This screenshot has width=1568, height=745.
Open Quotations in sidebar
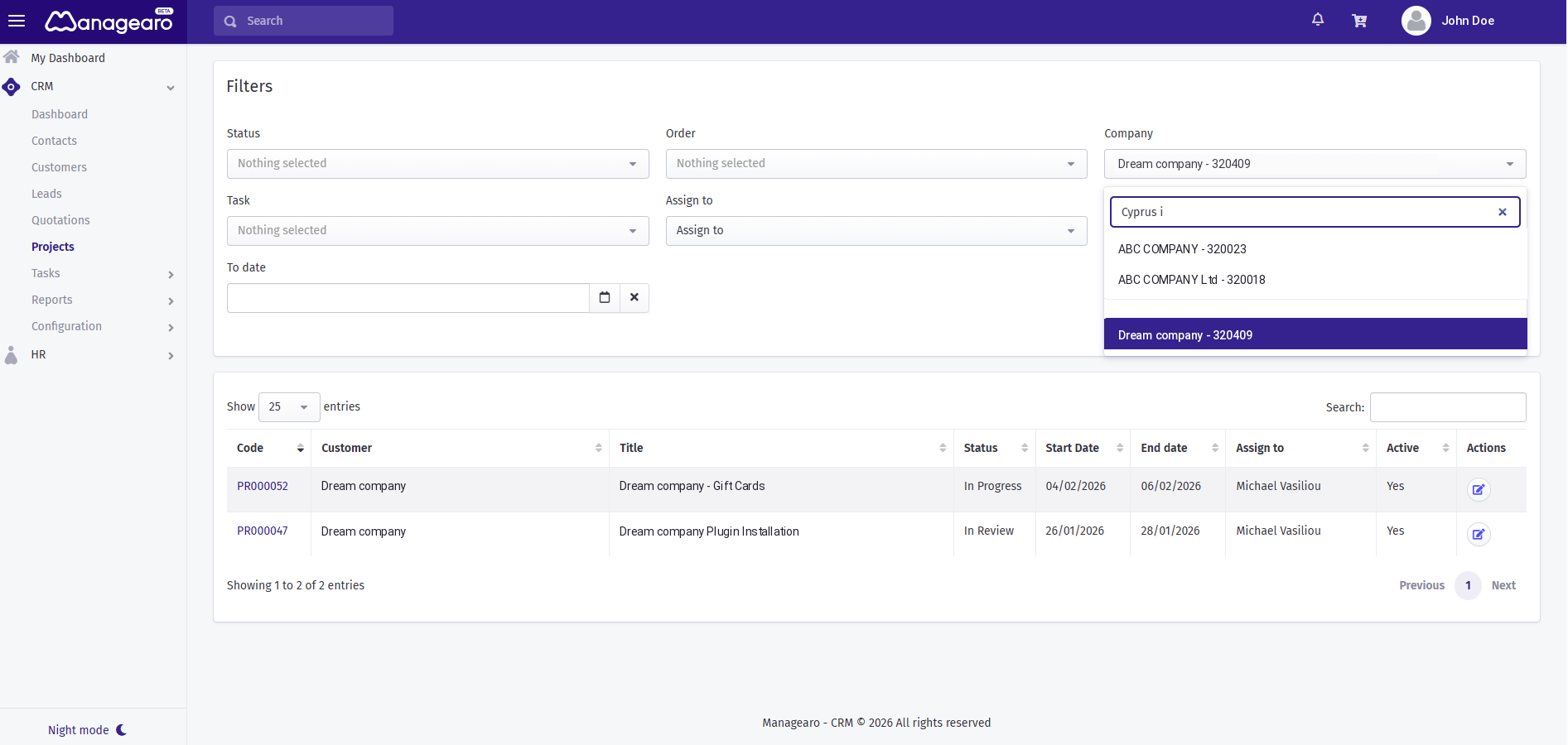pos(60,220)
